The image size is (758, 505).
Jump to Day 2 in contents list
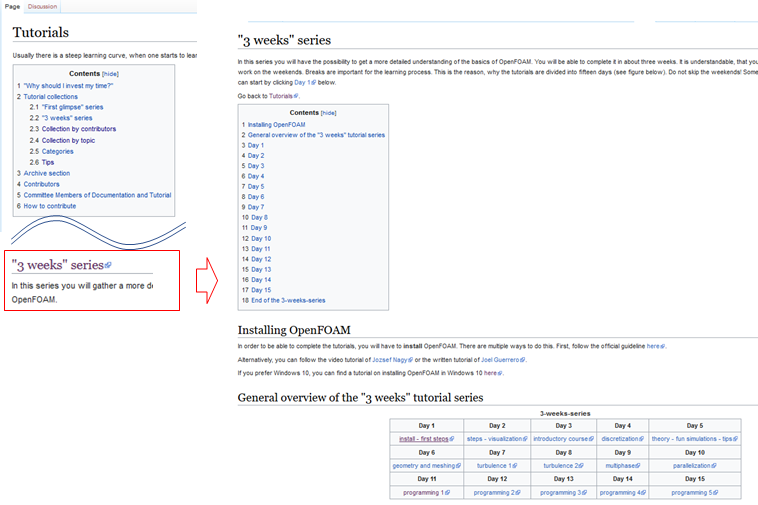tap(256, 156)
